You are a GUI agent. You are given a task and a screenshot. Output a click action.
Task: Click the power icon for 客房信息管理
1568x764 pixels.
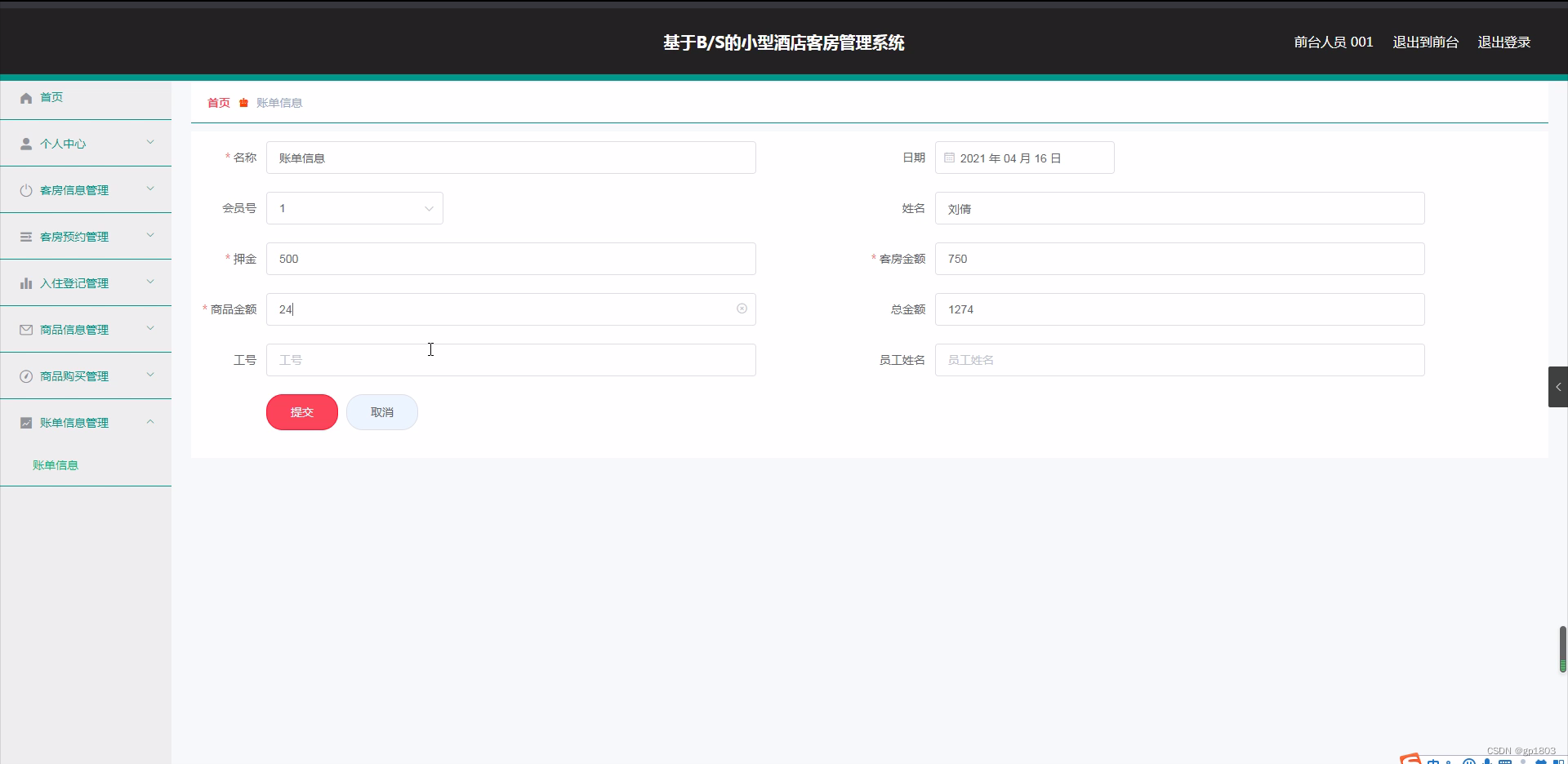[26, 190]
